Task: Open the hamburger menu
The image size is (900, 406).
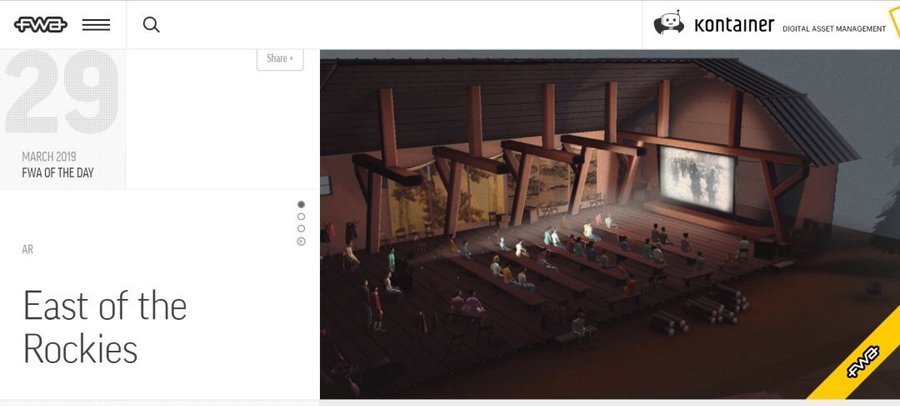Action: 96,25
